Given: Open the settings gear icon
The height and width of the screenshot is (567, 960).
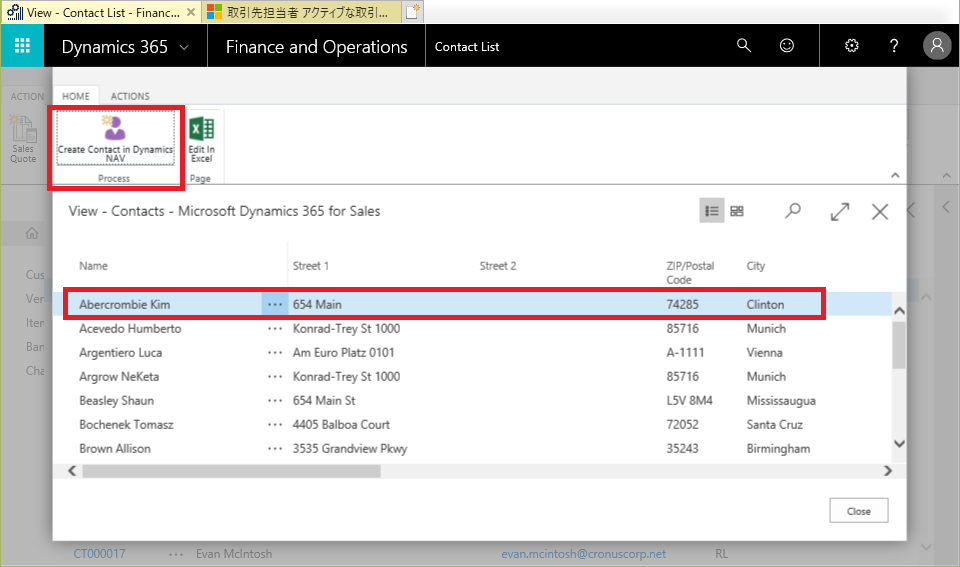Looking at the screenshot, I should point(852,45).
